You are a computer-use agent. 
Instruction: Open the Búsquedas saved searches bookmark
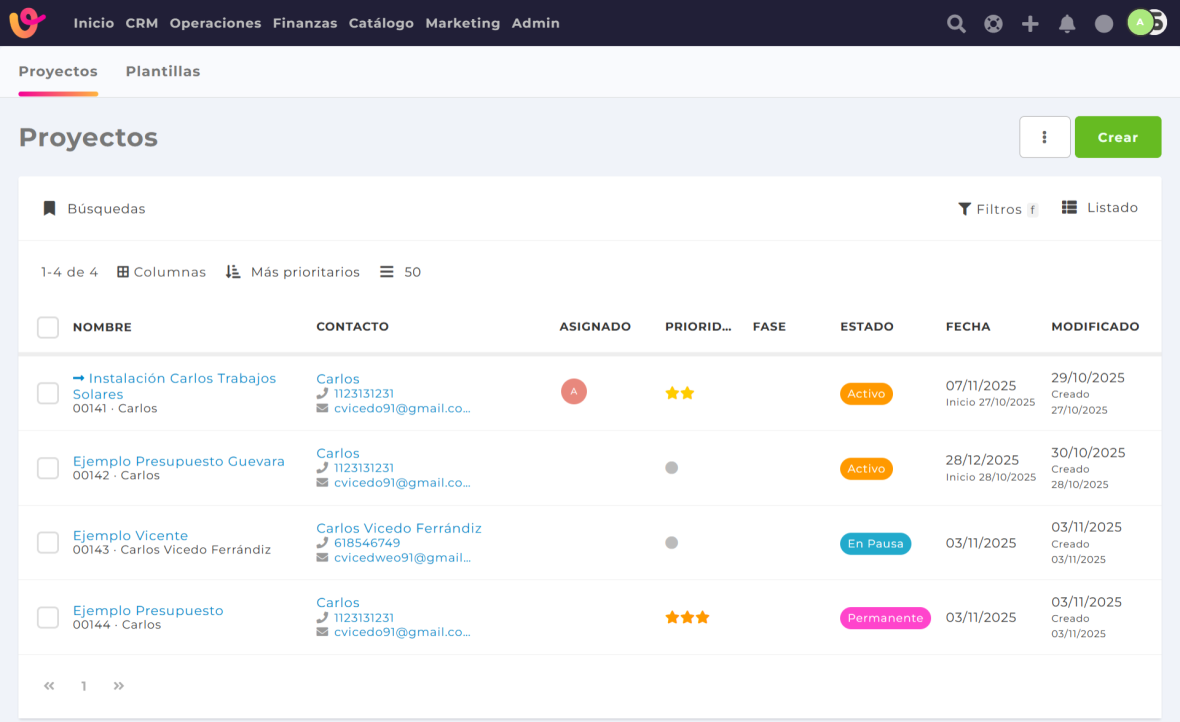[x=94, y=209]
